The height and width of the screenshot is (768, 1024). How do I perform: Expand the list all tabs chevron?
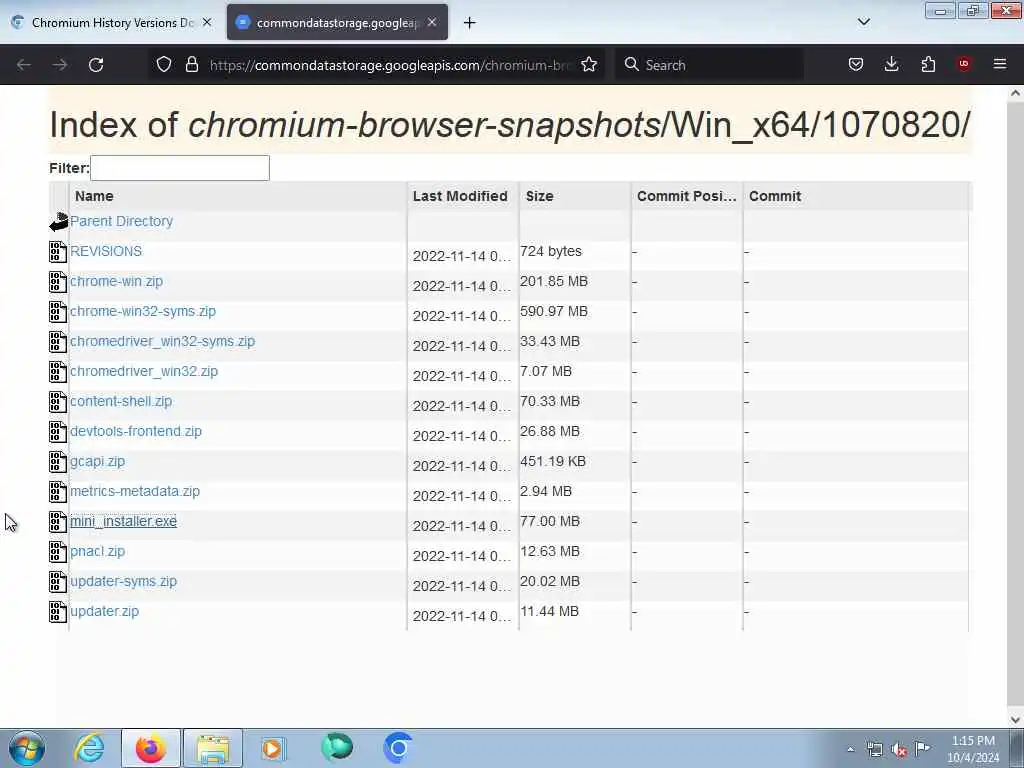[x=864, y=22]
